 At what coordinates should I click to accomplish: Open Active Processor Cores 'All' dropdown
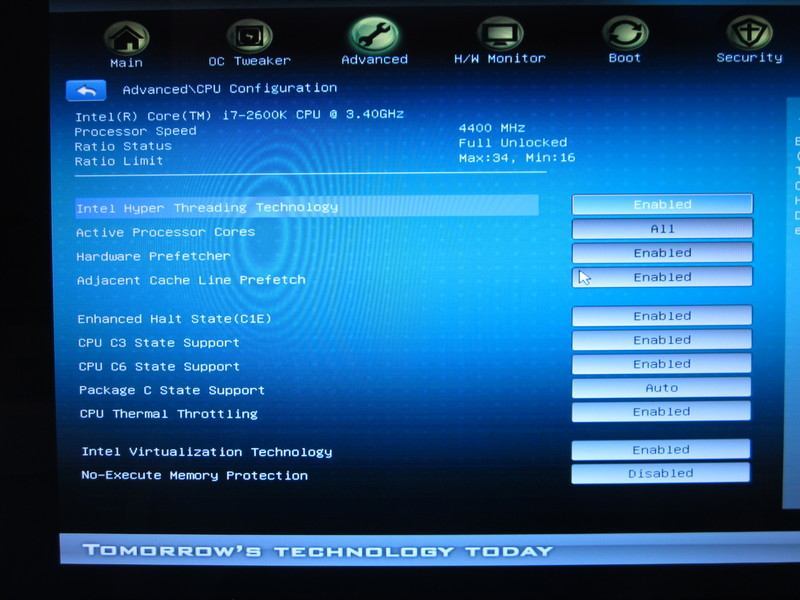point(662,229)
